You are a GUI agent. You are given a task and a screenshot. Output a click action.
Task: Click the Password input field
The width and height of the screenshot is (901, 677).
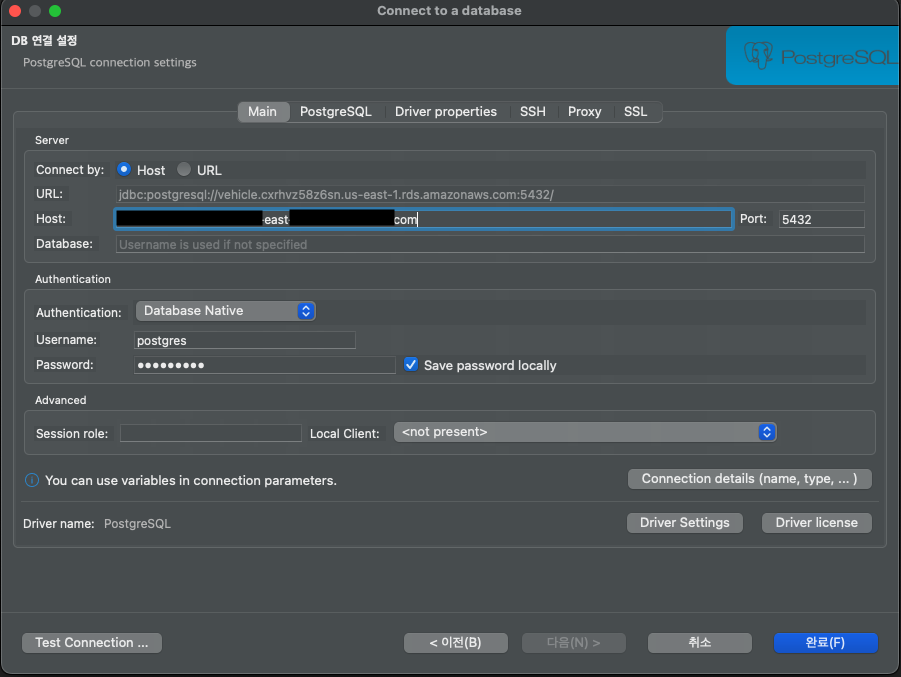tap(265, 365)
